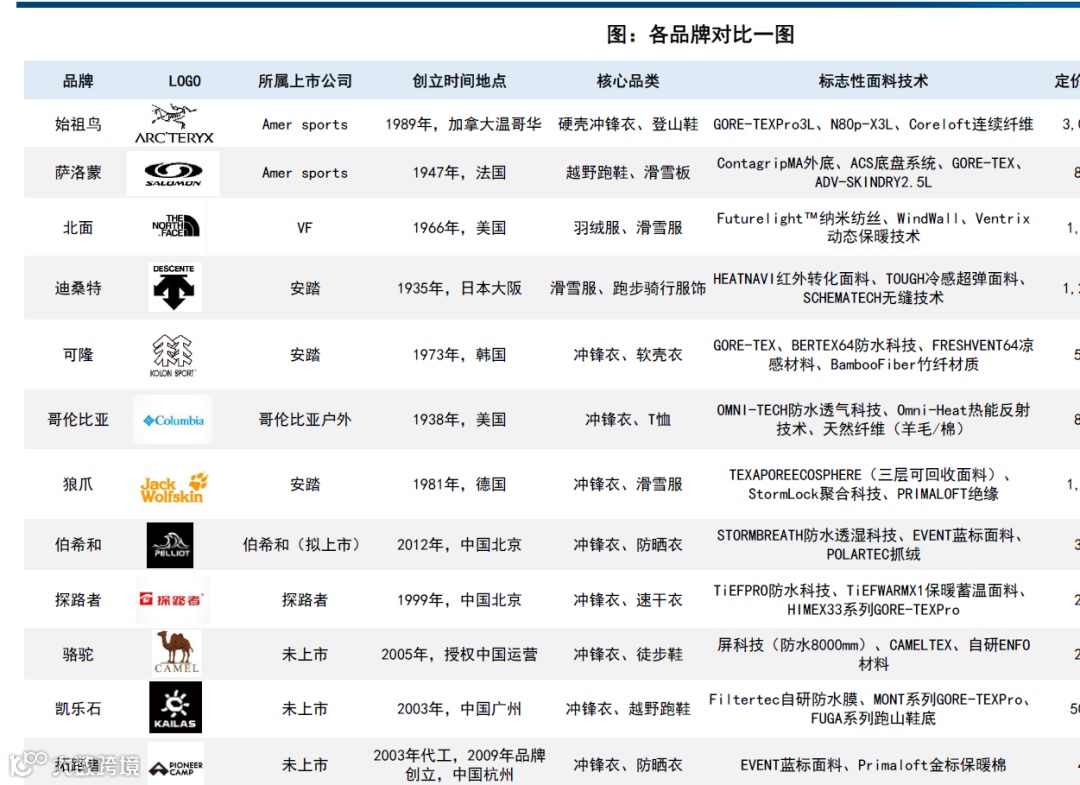
Task: Click the 1938年，美国 cell
Action: click(459, 419)
